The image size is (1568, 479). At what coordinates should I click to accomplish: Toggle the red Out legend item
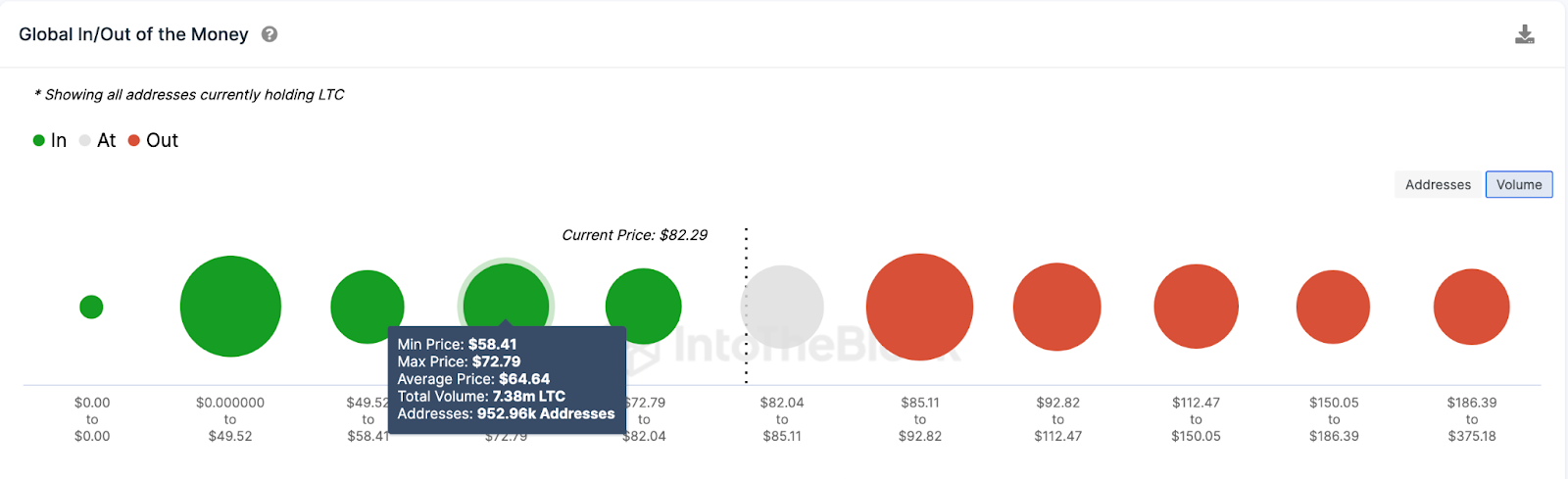point(154,141)
